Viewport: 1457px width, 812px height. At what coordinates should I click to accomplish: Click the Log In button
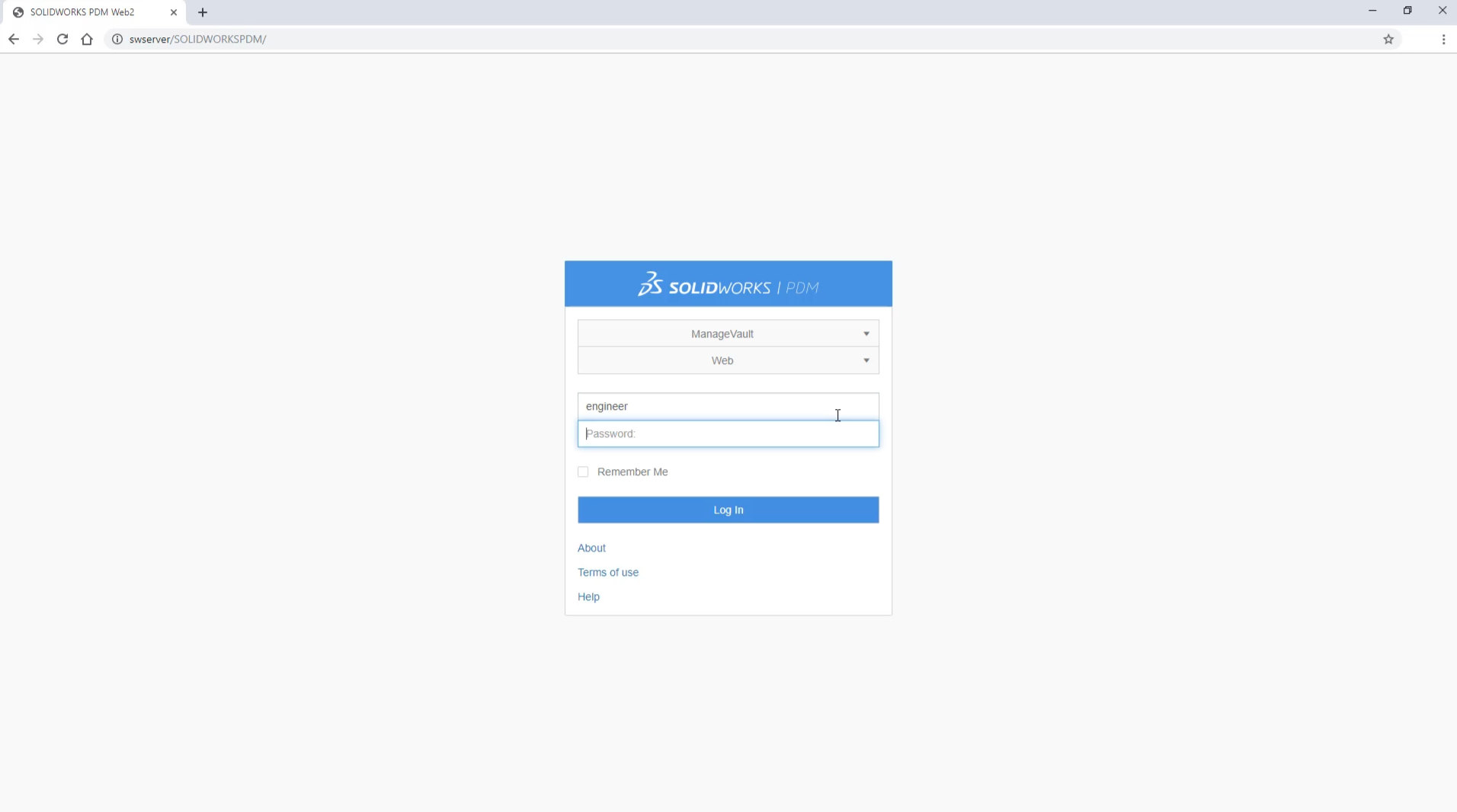728,510
